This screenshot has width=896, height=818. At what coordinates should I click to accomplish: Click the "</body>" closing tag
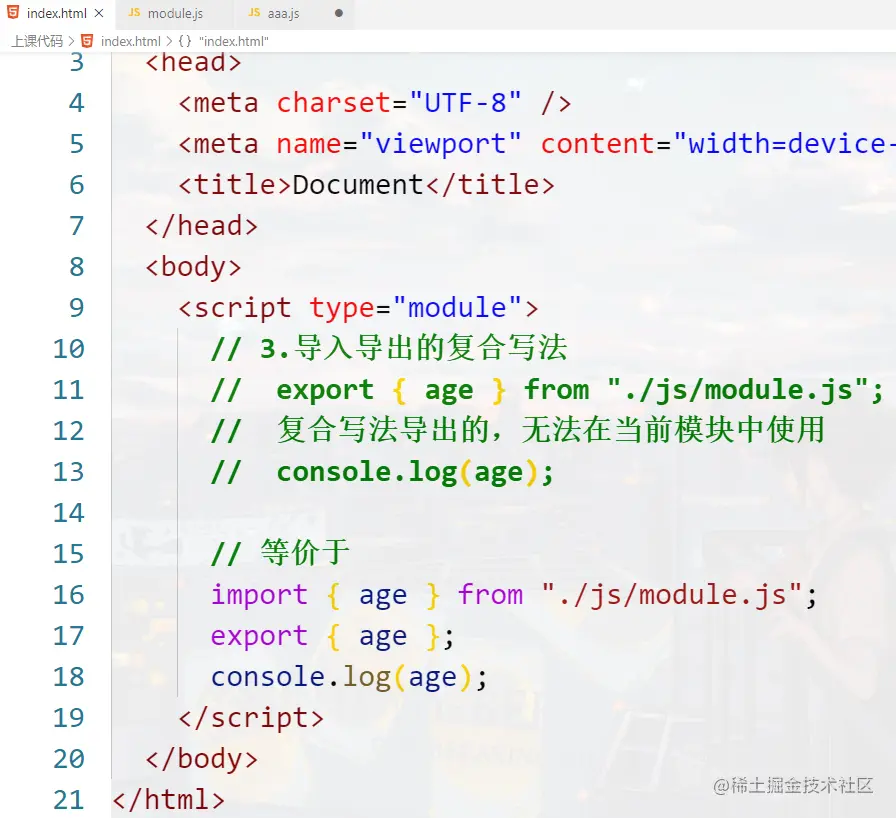201,759
